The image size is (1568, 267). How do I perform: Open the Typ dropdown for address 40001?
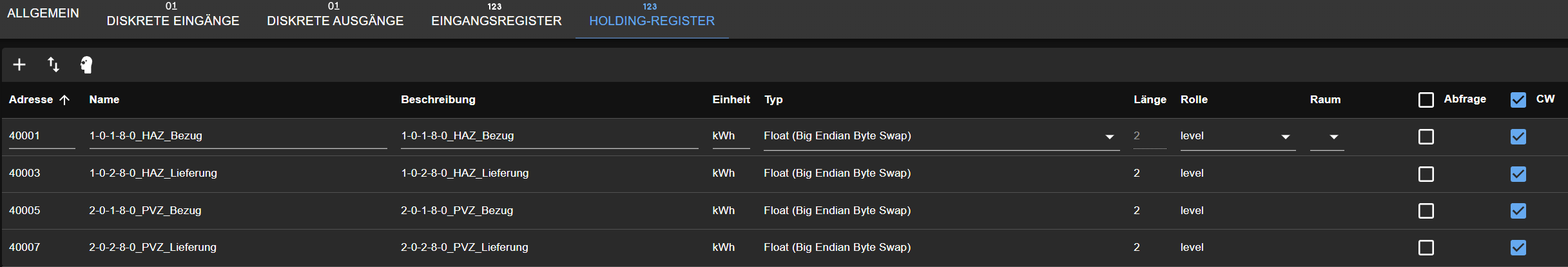(x=1109, y=137)
